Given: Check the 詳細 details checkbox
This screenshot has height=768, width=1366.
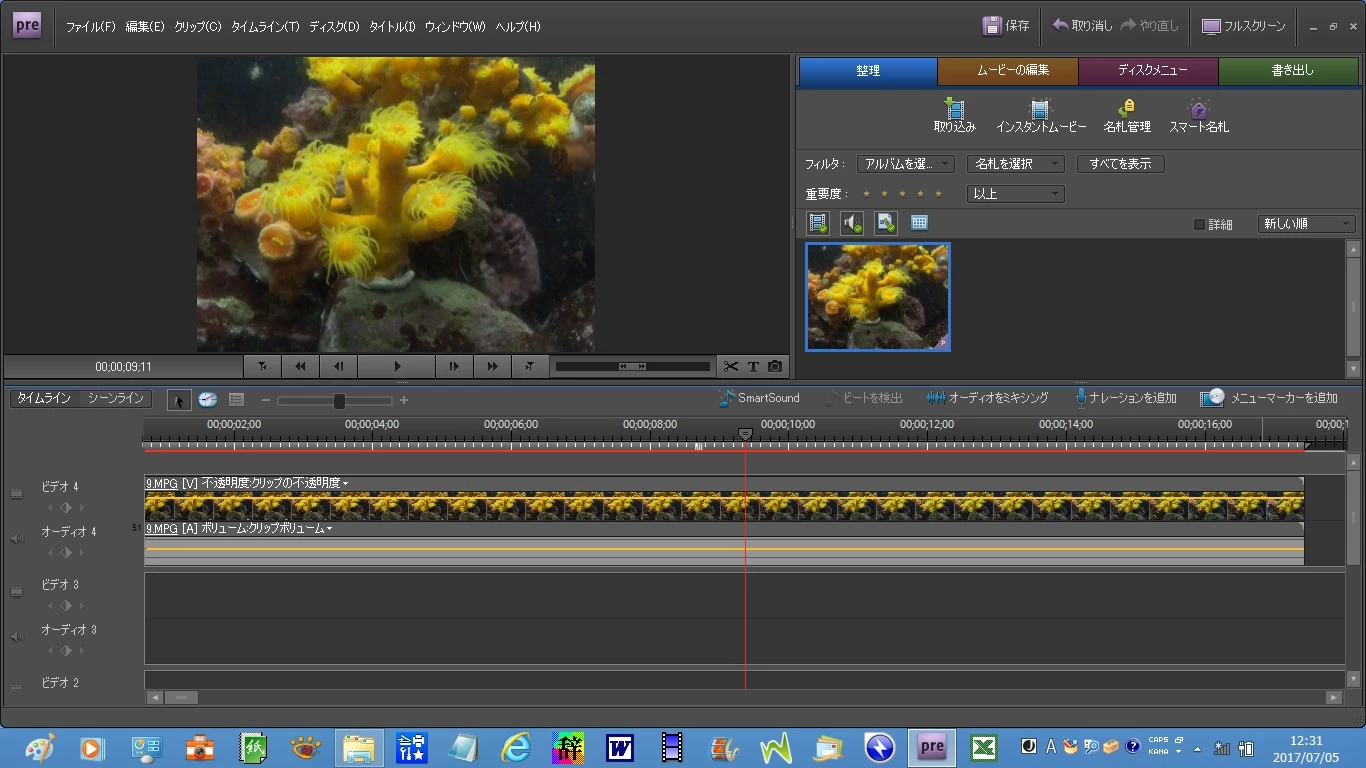Looking at the screenshot, I should [x=1200, y=225].
